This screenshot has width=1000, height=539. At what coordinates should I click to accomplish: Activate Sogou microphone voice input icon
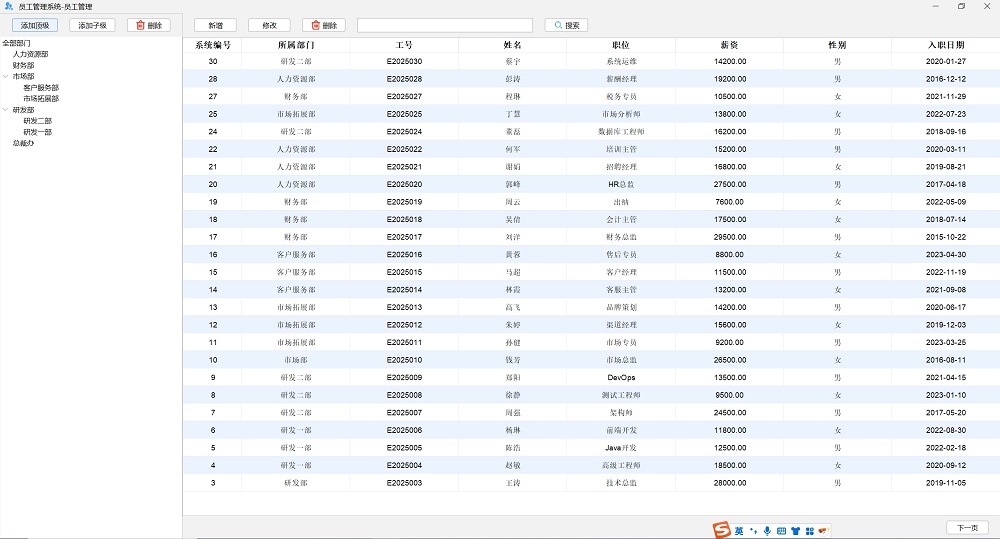(767, 531)
